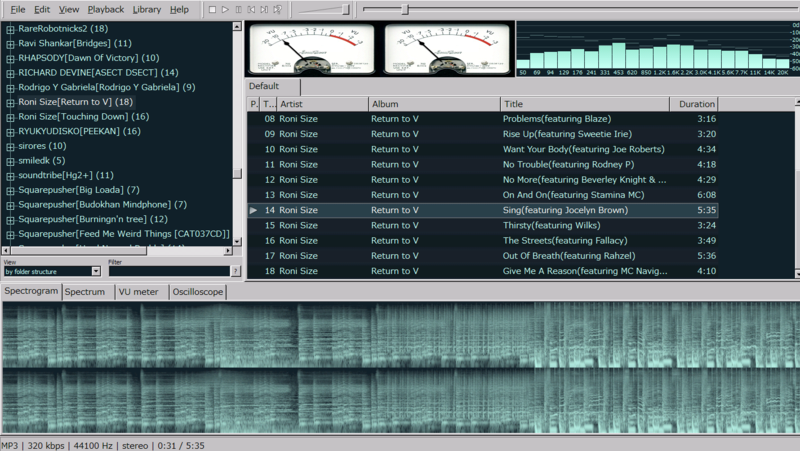The image size is (800, 451).
Task: Open the 'by folder structure' view dropdown
Action: 96,271
